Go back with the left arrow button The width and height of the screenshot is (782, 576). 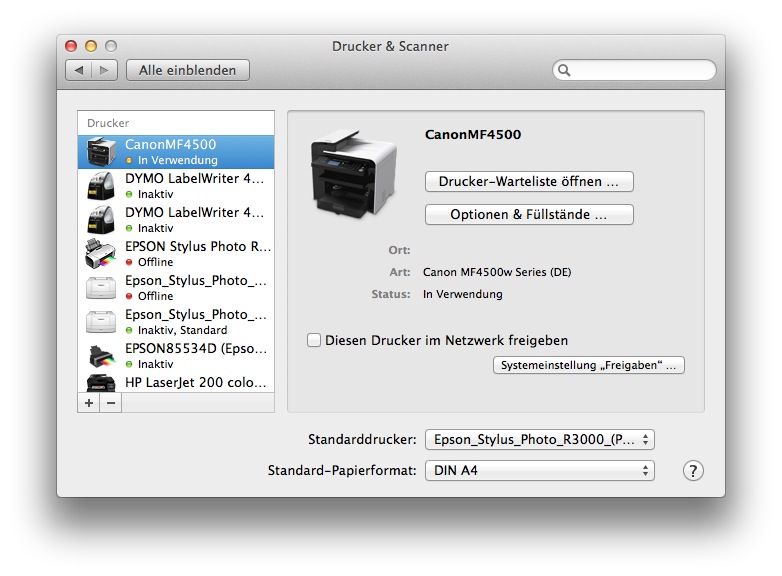[x=79, y=71]
